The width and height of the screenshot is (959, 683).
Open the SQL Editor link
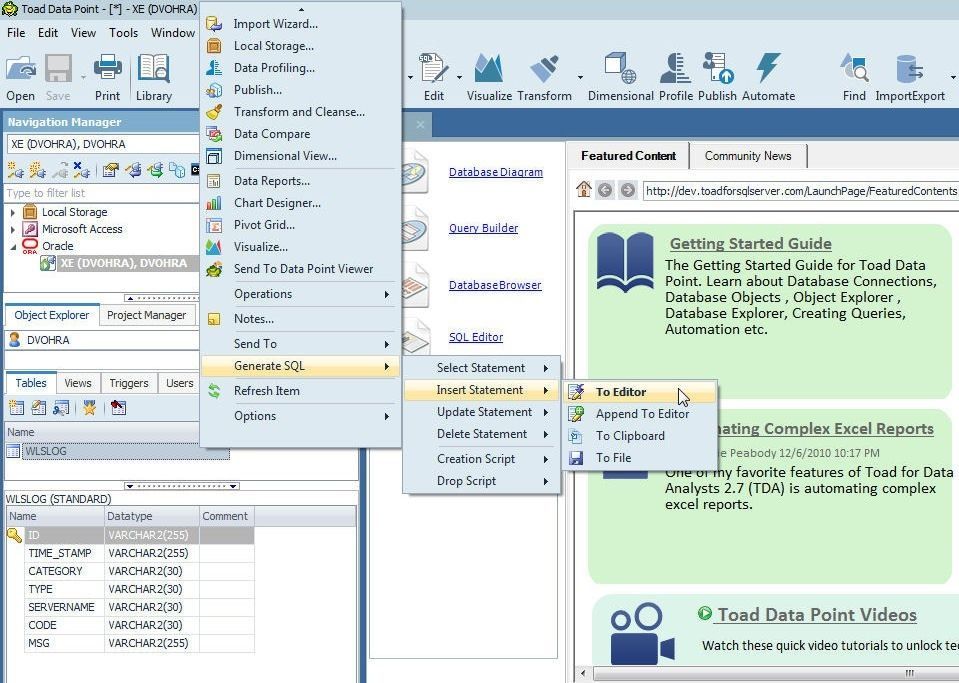[476, 337]
